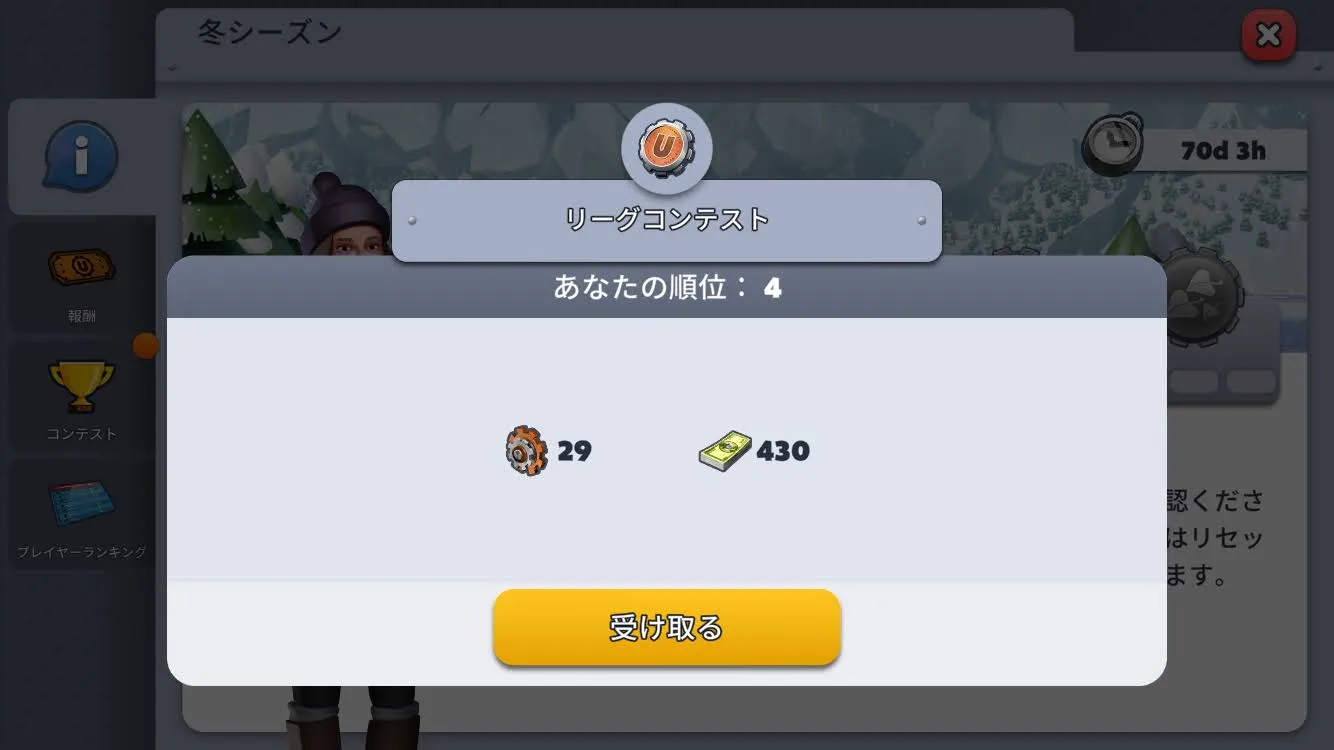Close the window with the red X
This screenshot has height=750, width=1334.
1268,36
